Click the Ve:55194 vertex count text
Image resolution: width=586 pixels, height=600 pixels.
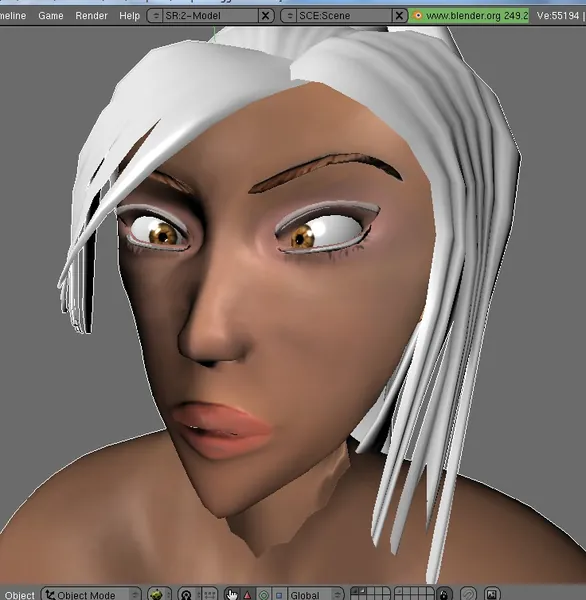click(x=558, y=16)
